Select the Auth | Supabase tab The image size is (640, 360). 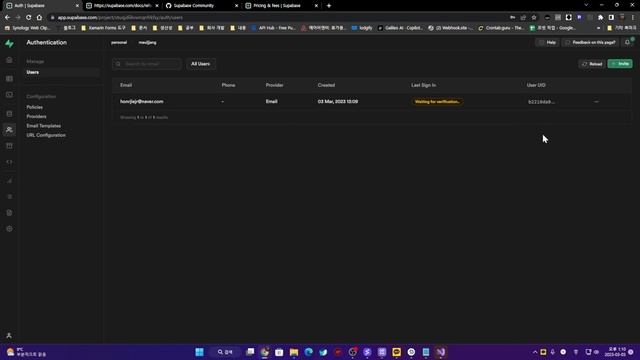click(42, 6)
